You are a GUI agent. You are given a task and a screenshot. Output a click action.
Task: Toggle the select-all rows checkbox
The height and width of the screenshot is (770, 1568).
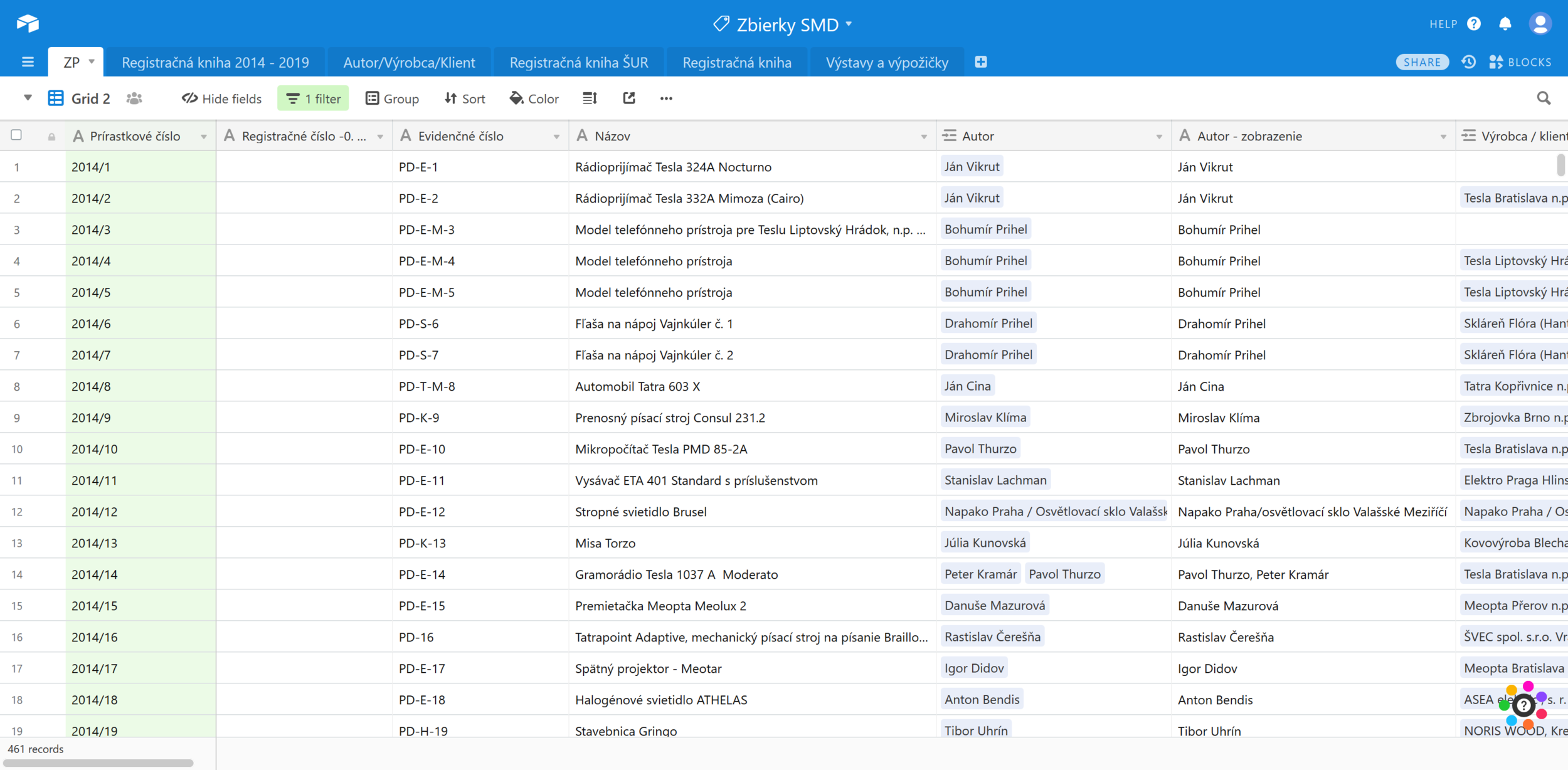17,135
